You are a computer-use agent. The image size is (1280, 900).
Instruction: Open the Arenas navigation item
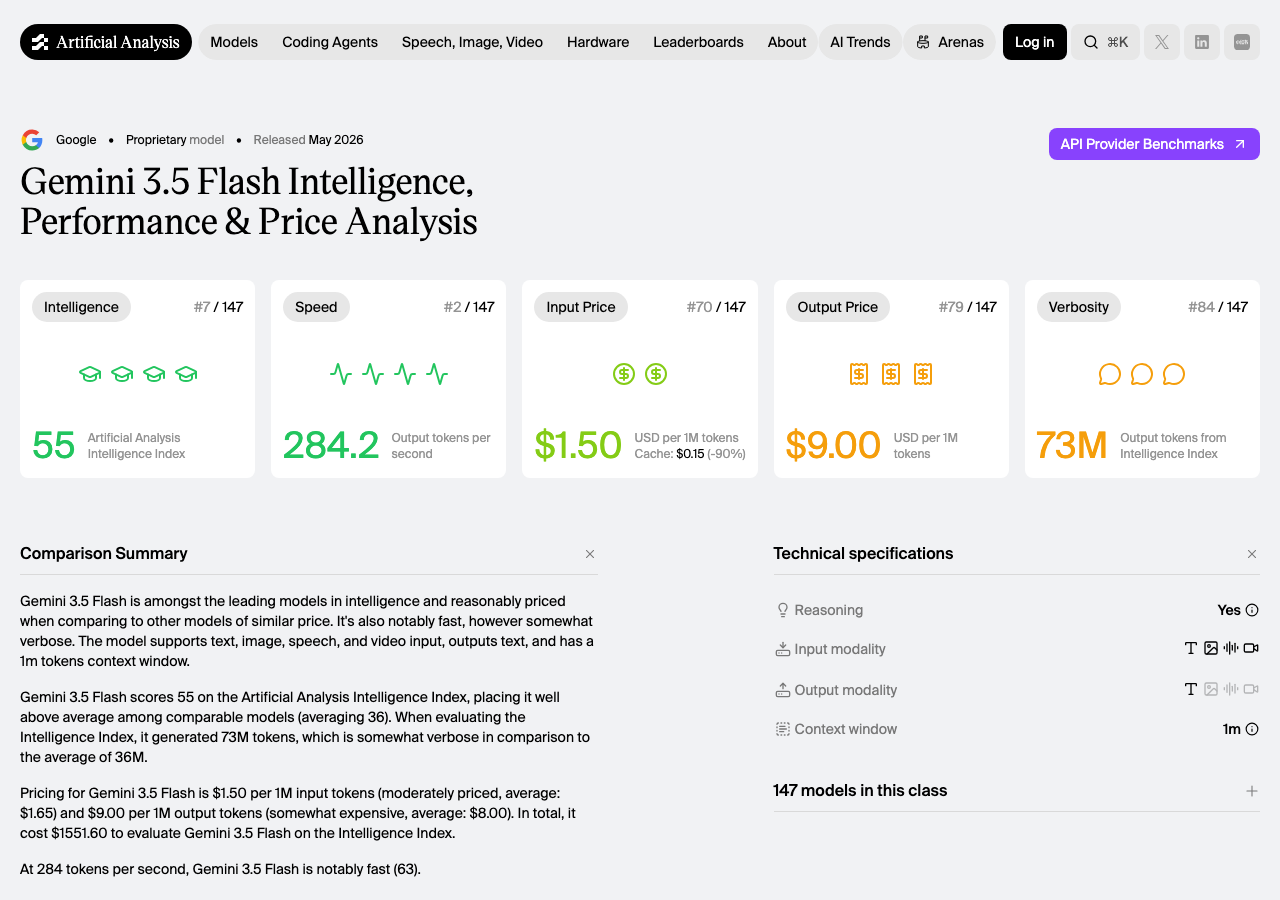[x=950, y=42]
